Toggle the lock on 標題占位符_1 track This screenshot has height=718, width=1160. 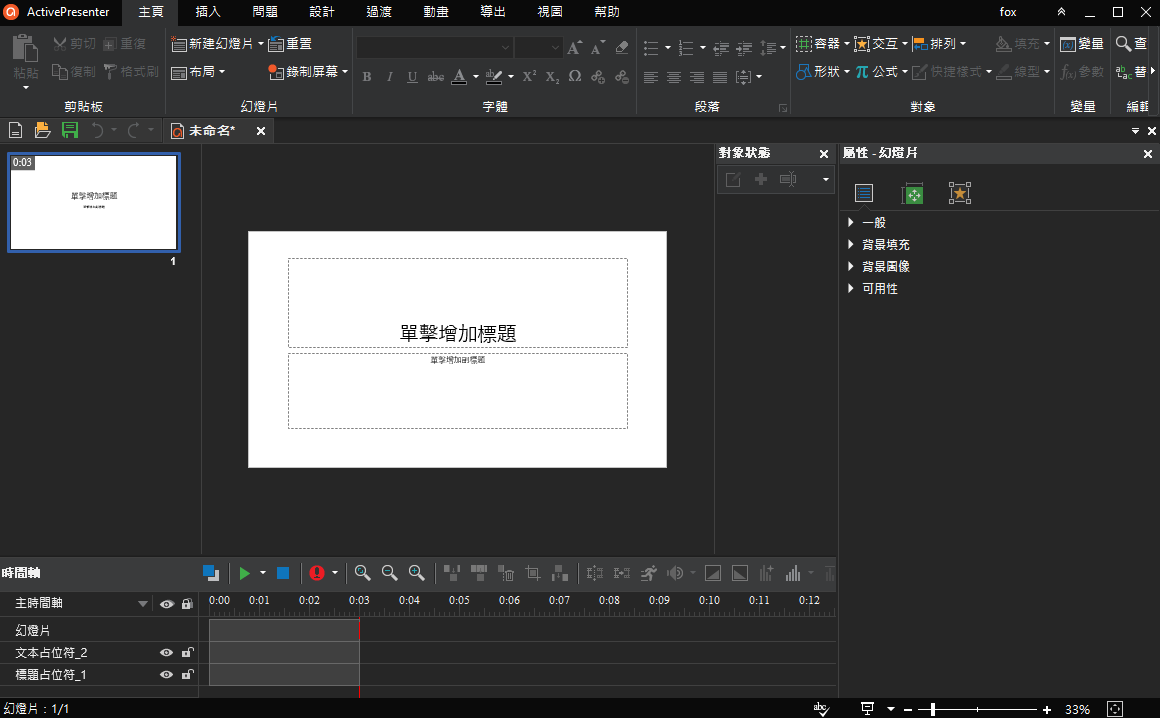point(187,674)
